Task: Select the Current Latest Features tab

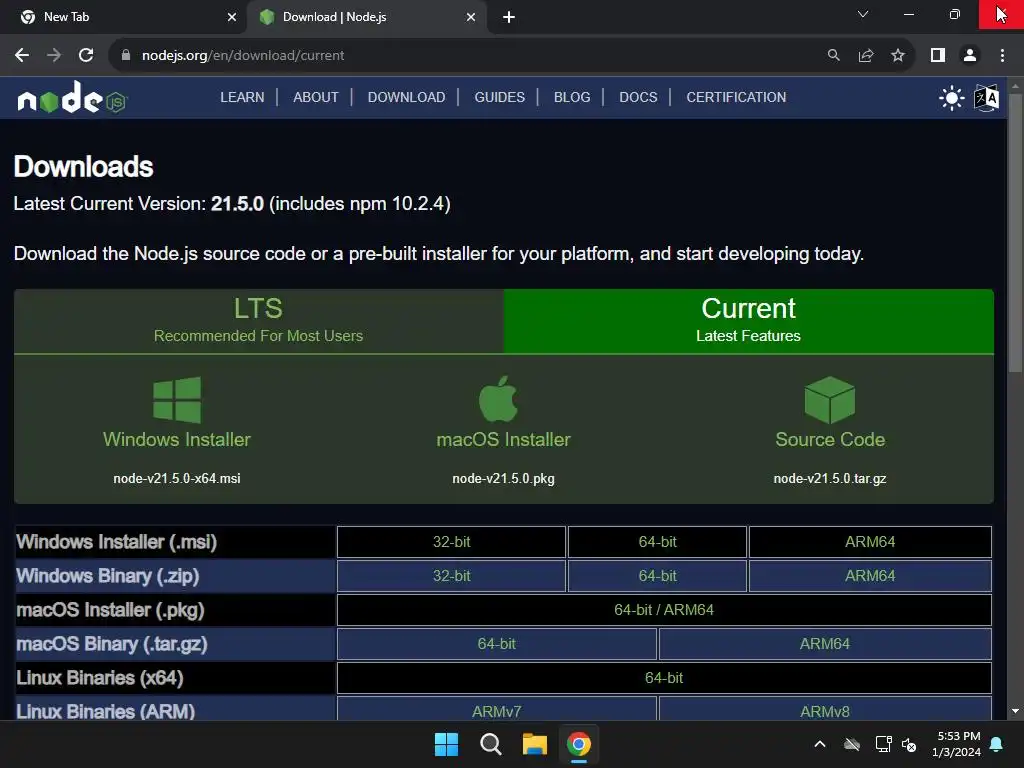Action: 748,321
